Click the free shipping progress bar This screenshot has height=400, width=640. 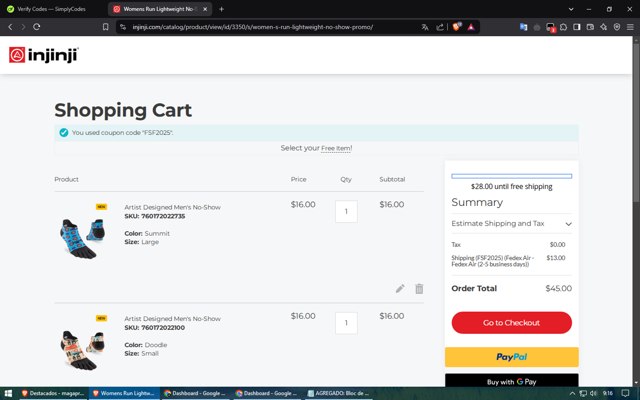[x=511, y=176]
